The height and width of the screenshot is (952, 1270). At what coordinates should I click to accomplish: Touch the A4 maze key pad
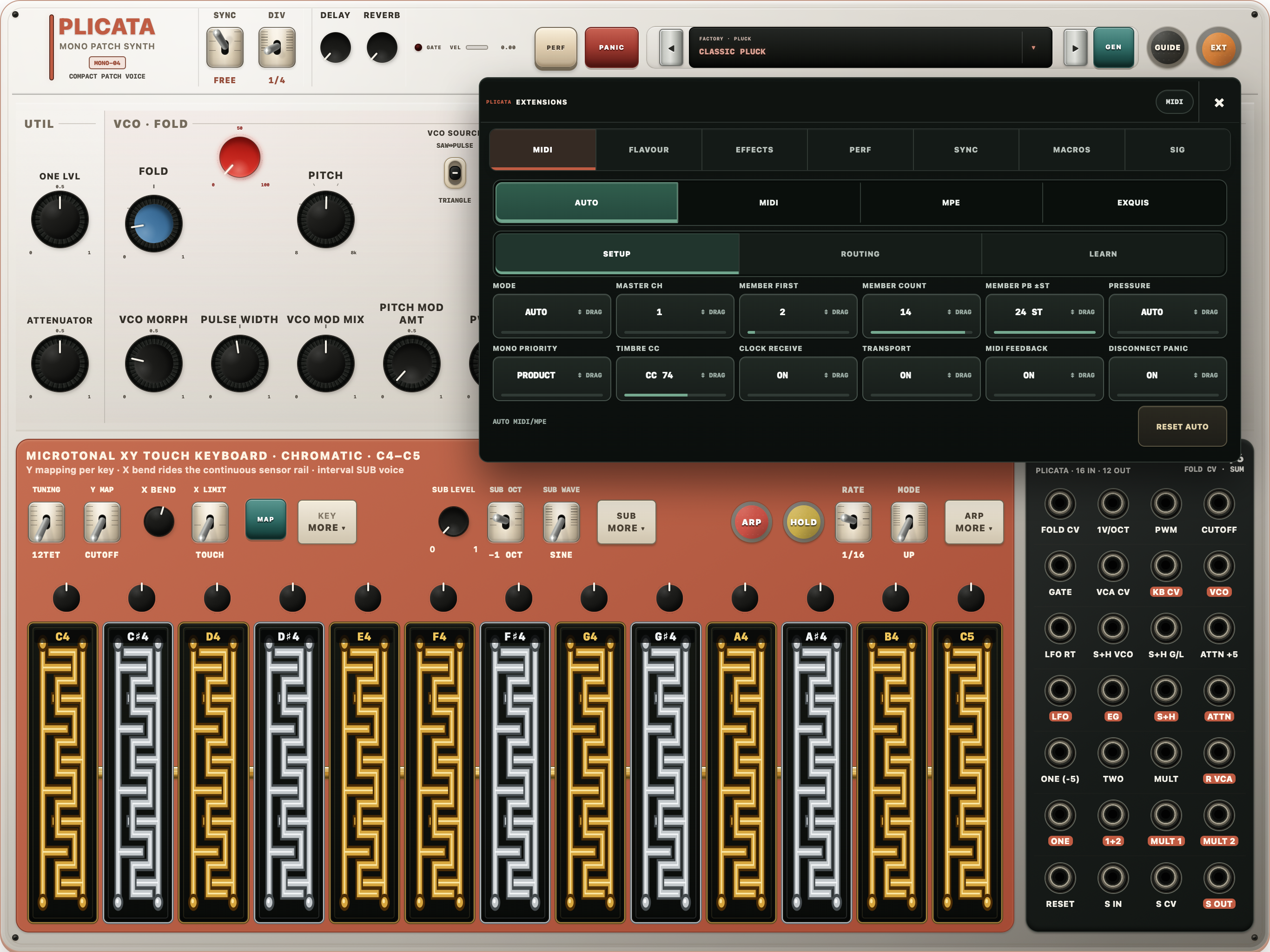pyautogui.click(x=741, y=772)
